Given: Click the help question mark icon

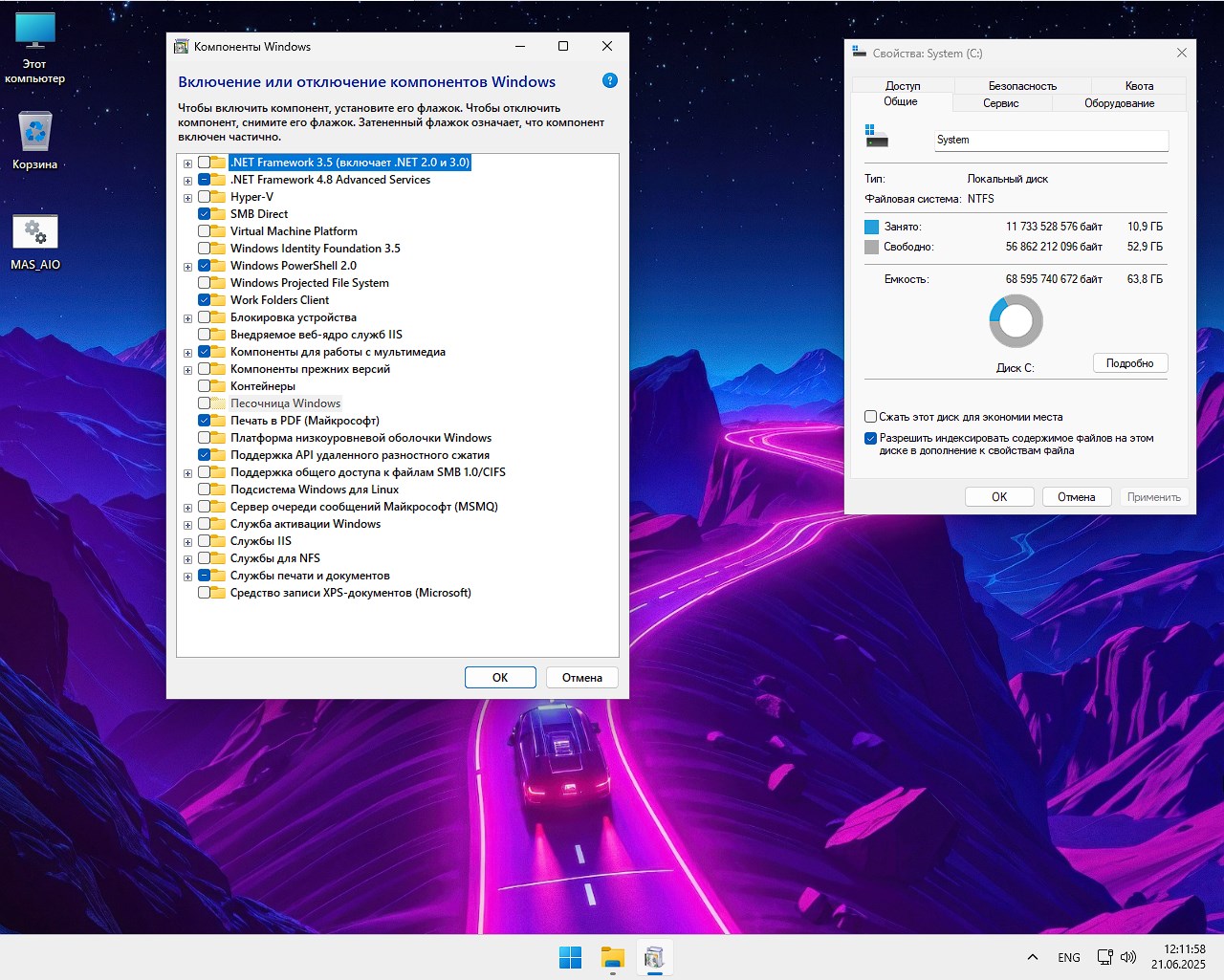Looking at the screenshot, I should tap(609, 81).
